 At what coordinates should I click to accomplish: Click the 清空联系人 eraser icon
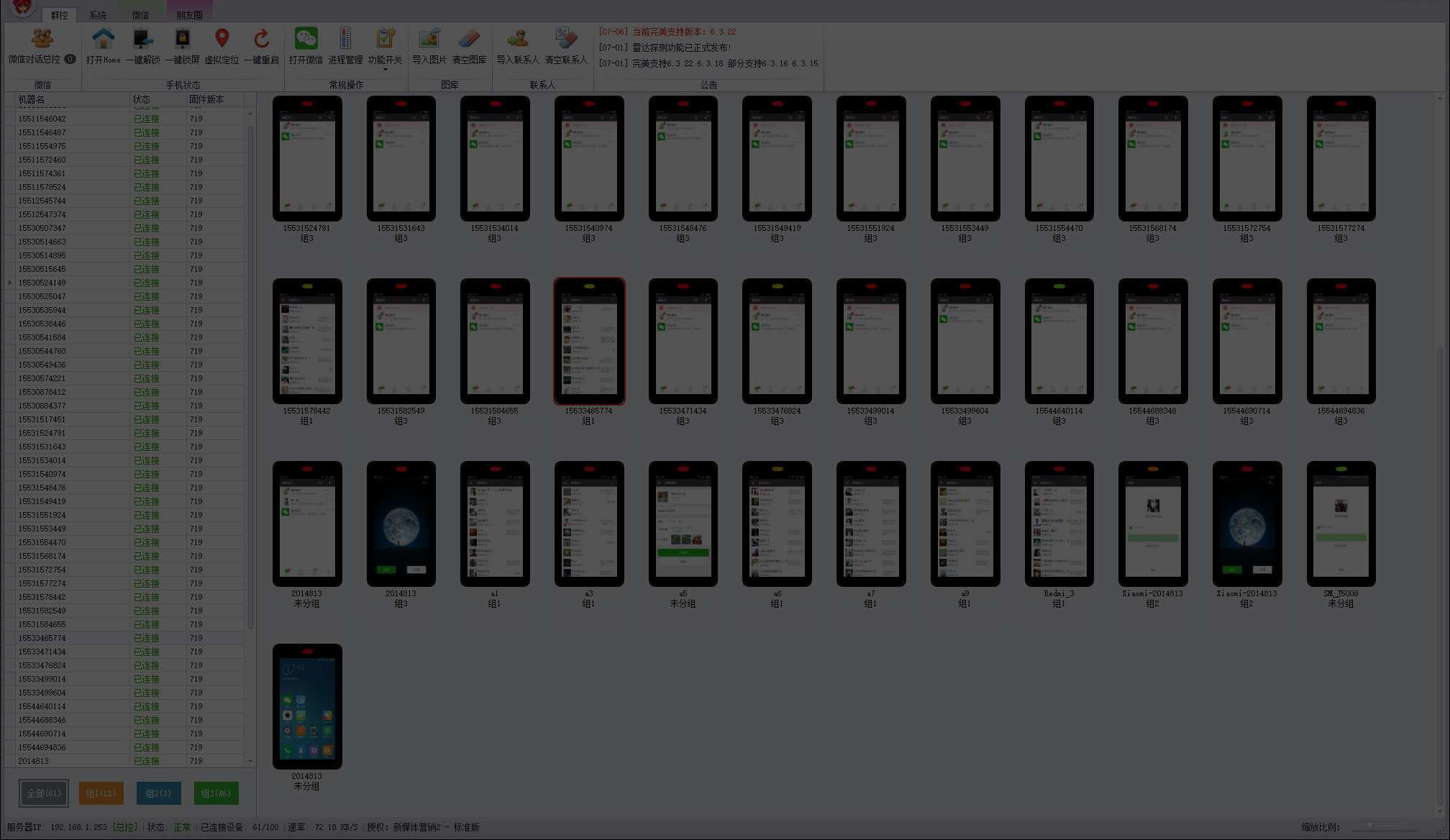click(566, 39)
